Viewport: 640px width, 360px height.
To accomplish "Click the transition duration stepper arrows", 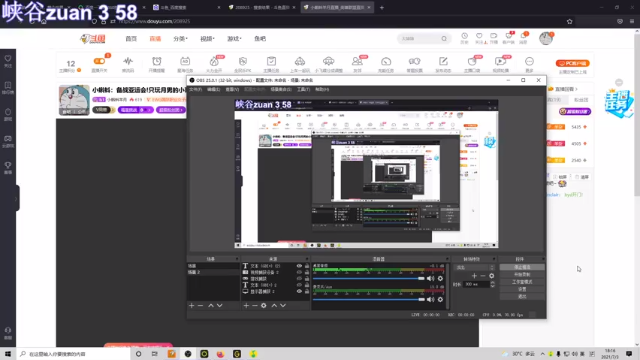I will tap(492, 284).
